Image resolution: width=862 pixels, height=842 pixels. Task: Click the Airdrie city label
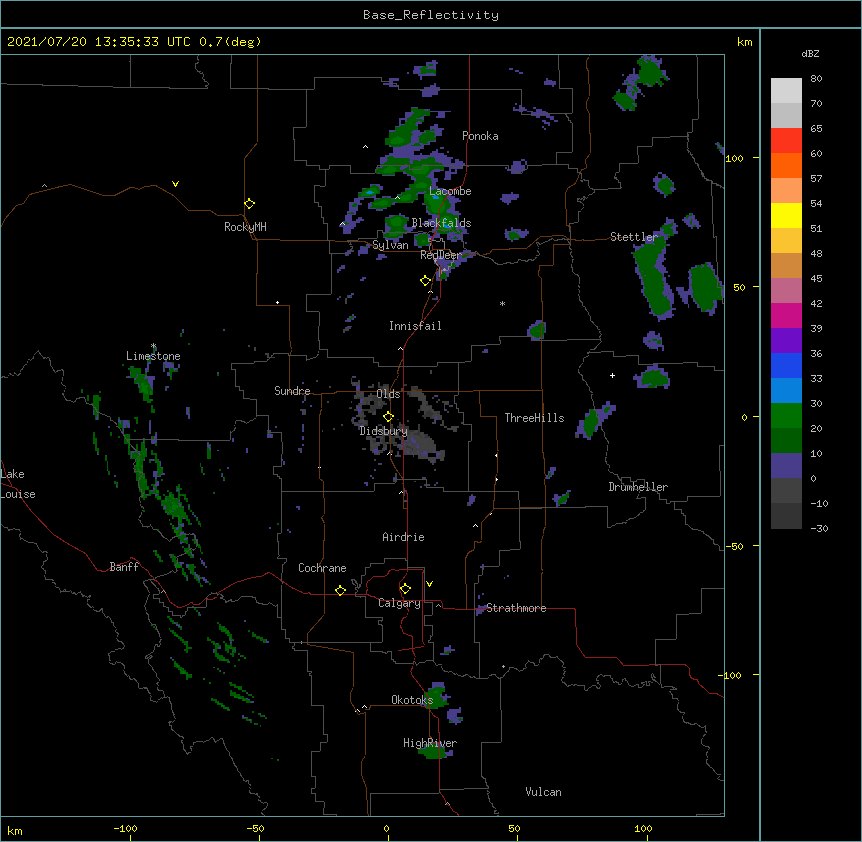pyautogui.click(x=403, y=537)
